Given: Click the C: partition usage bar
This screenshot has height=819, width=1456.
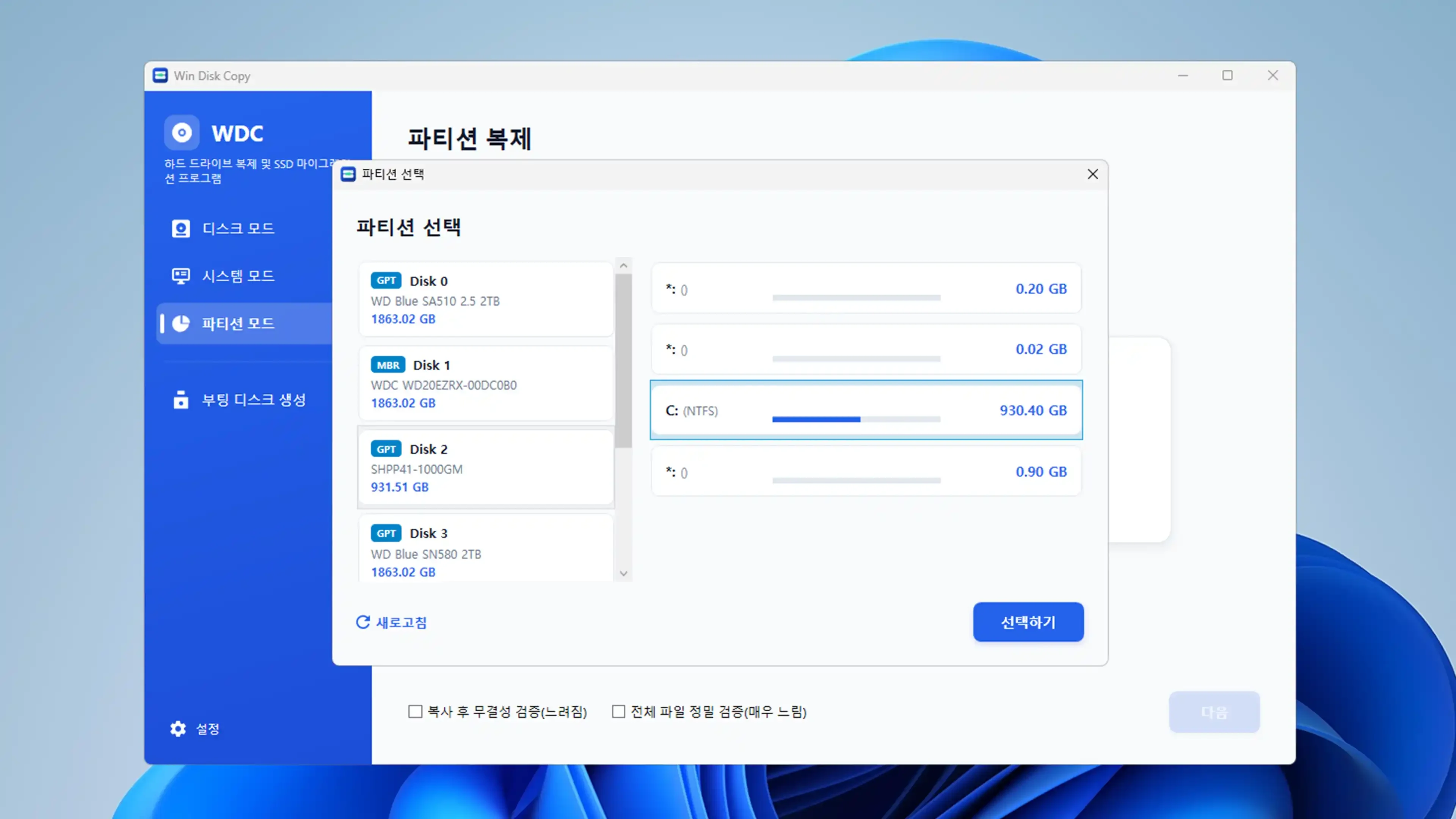Looking at the screenshot, I should coord(856,419).
